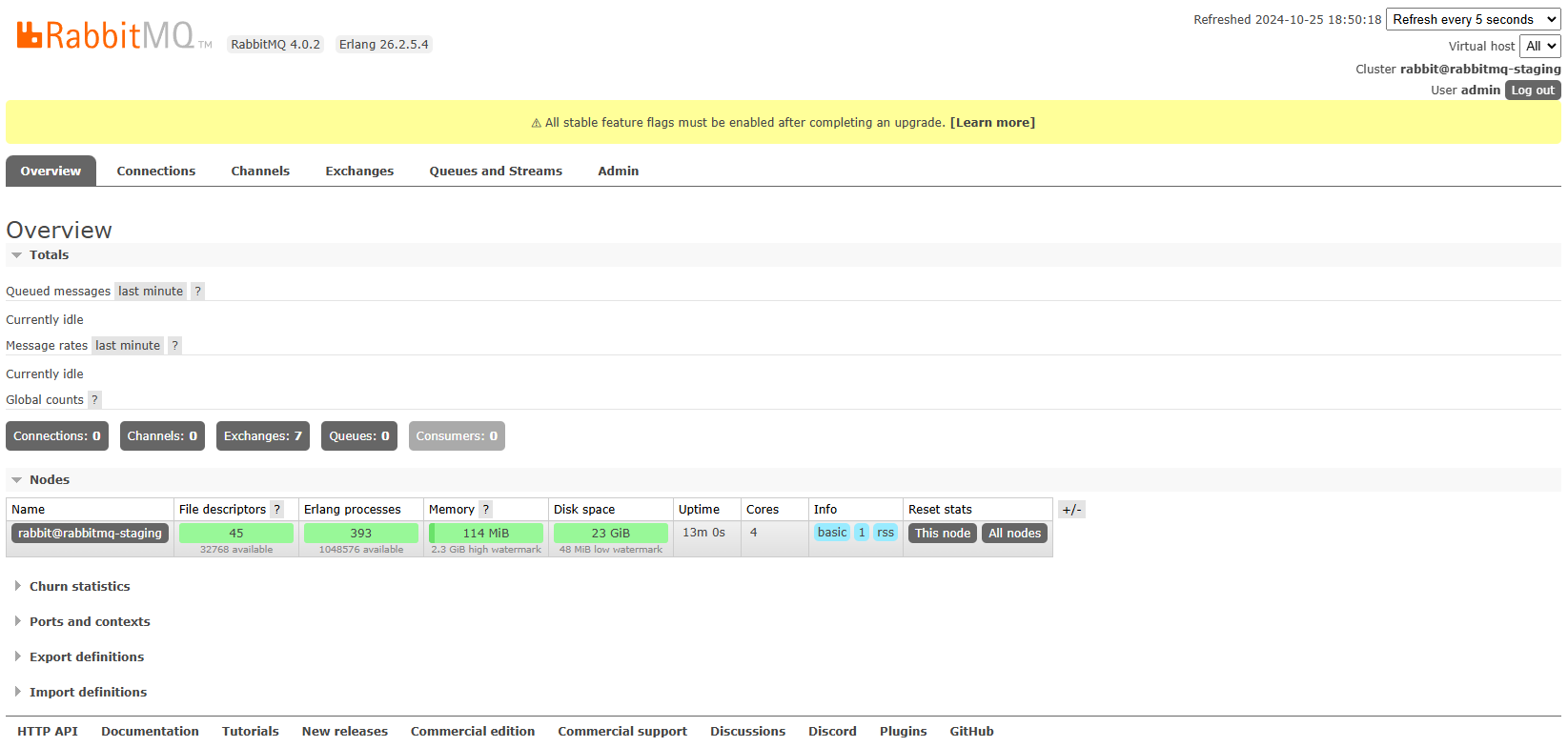Click the Uptime 13m 0s value
Image resolution: width=1568 pixels, height=747 pixels.
pyautogui.click(x=703, y=533)
